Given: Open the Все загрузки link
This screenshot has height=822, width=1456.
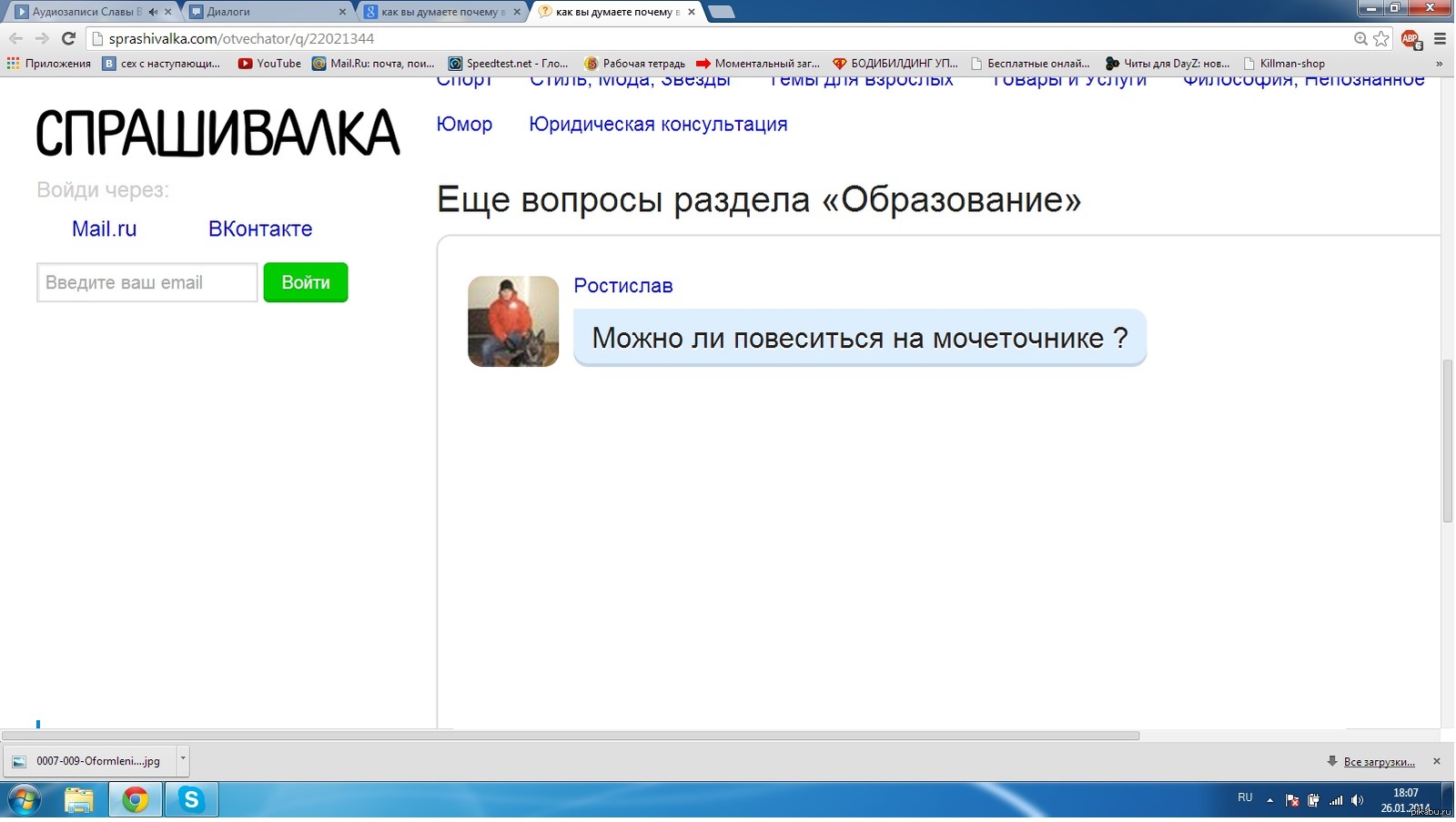Looking at the screenshot, I should (x=1380, y=762).
